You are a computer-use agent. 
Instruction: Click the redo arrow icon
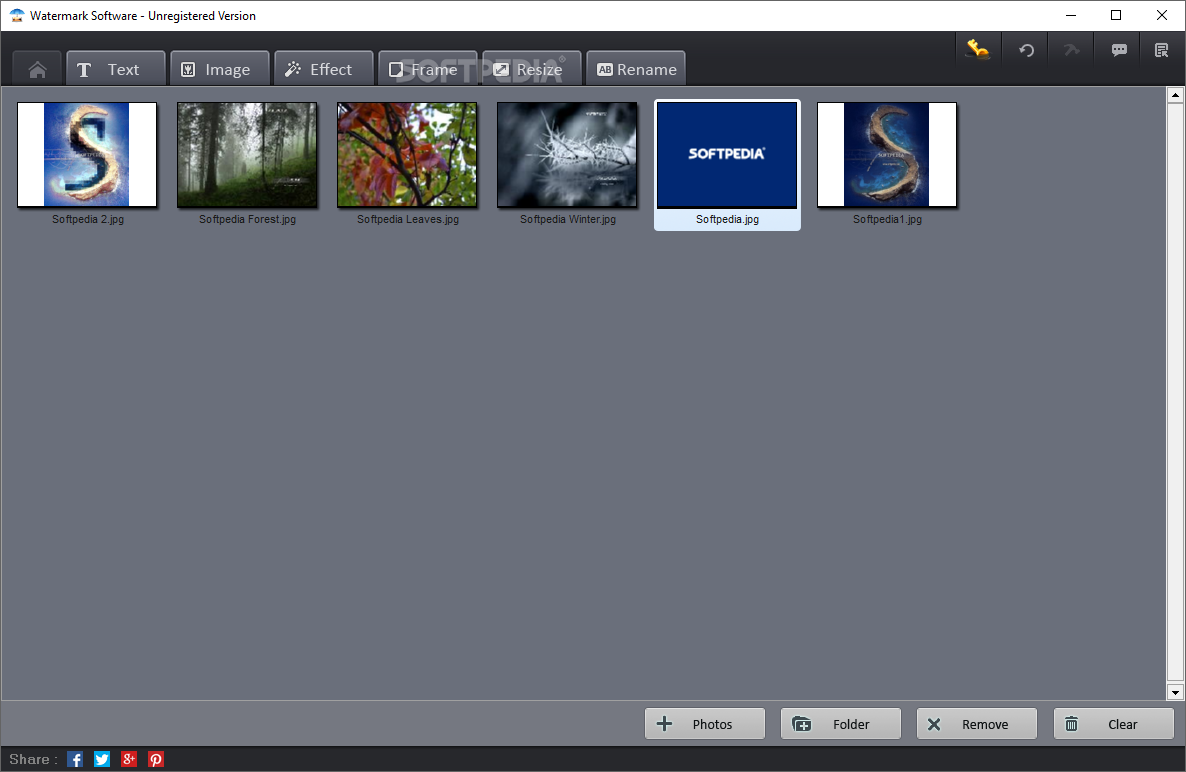point(1072,50)
